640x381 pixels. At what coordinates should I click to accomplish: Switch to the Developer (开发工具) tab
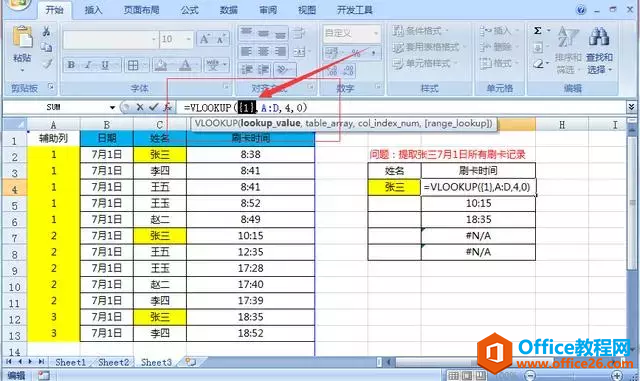355,10
